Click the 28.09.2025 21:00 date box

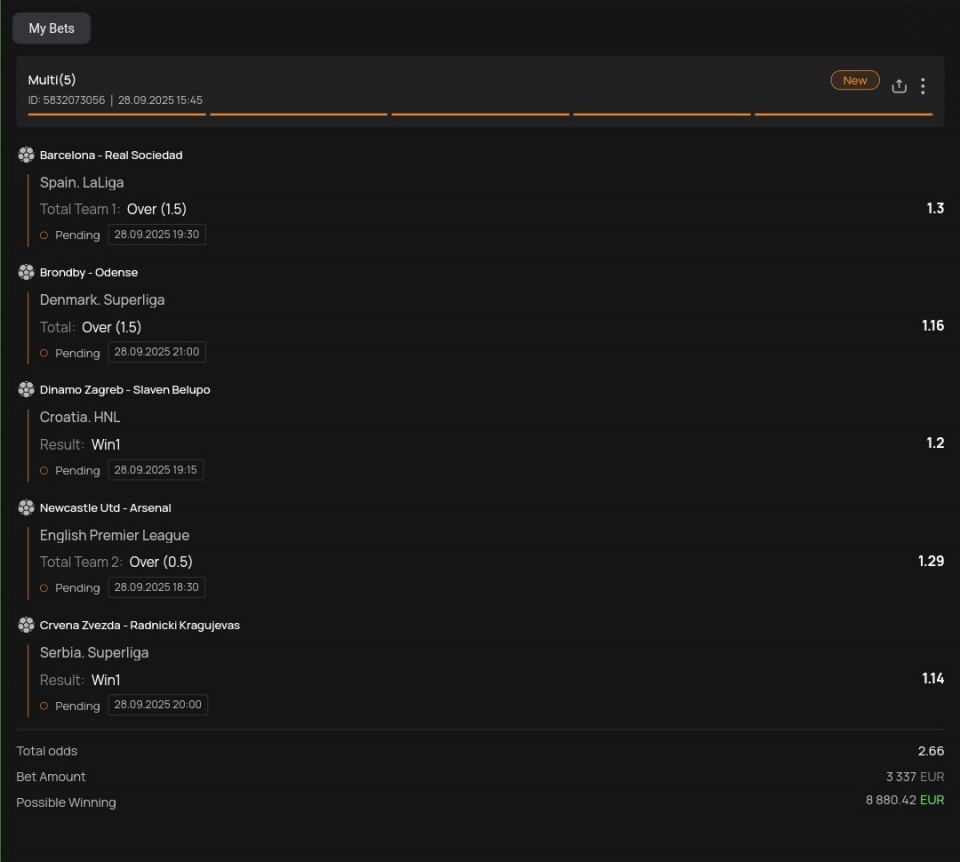[x=157, y=352]
